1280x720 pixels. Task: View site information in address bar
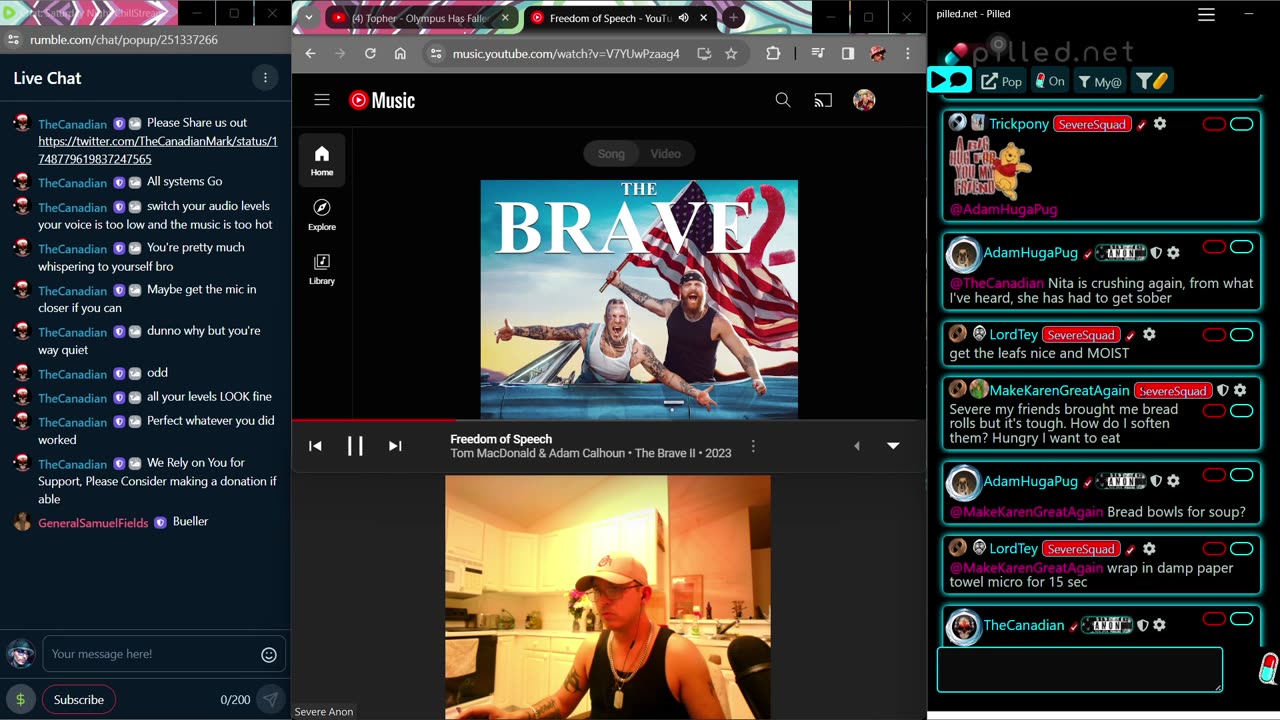(x=435, y=54)
